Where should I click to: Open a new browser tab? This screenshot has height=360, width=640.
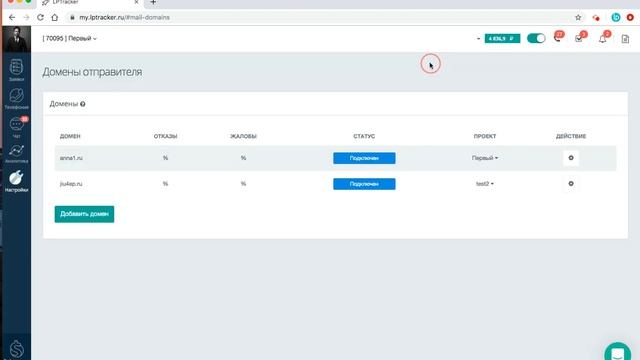click(x=153, y=2)
